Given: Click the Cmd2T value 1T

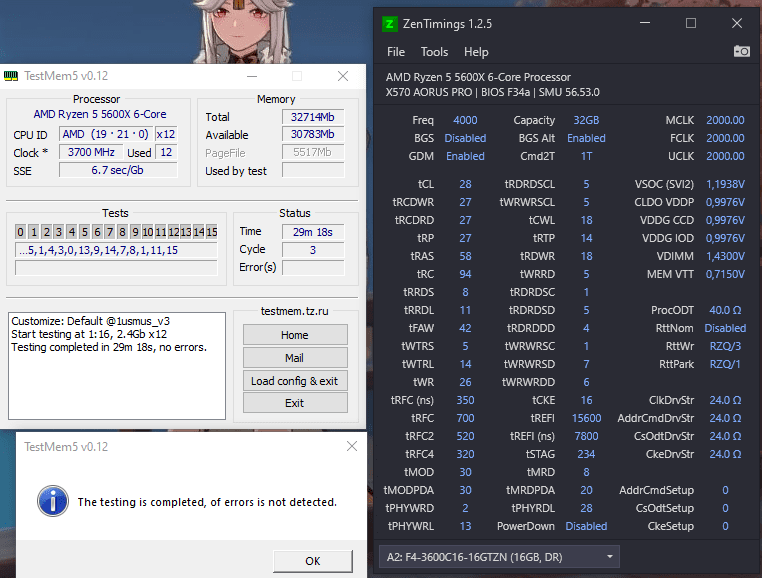Looking at the screenshot, I should click(586, 156).
